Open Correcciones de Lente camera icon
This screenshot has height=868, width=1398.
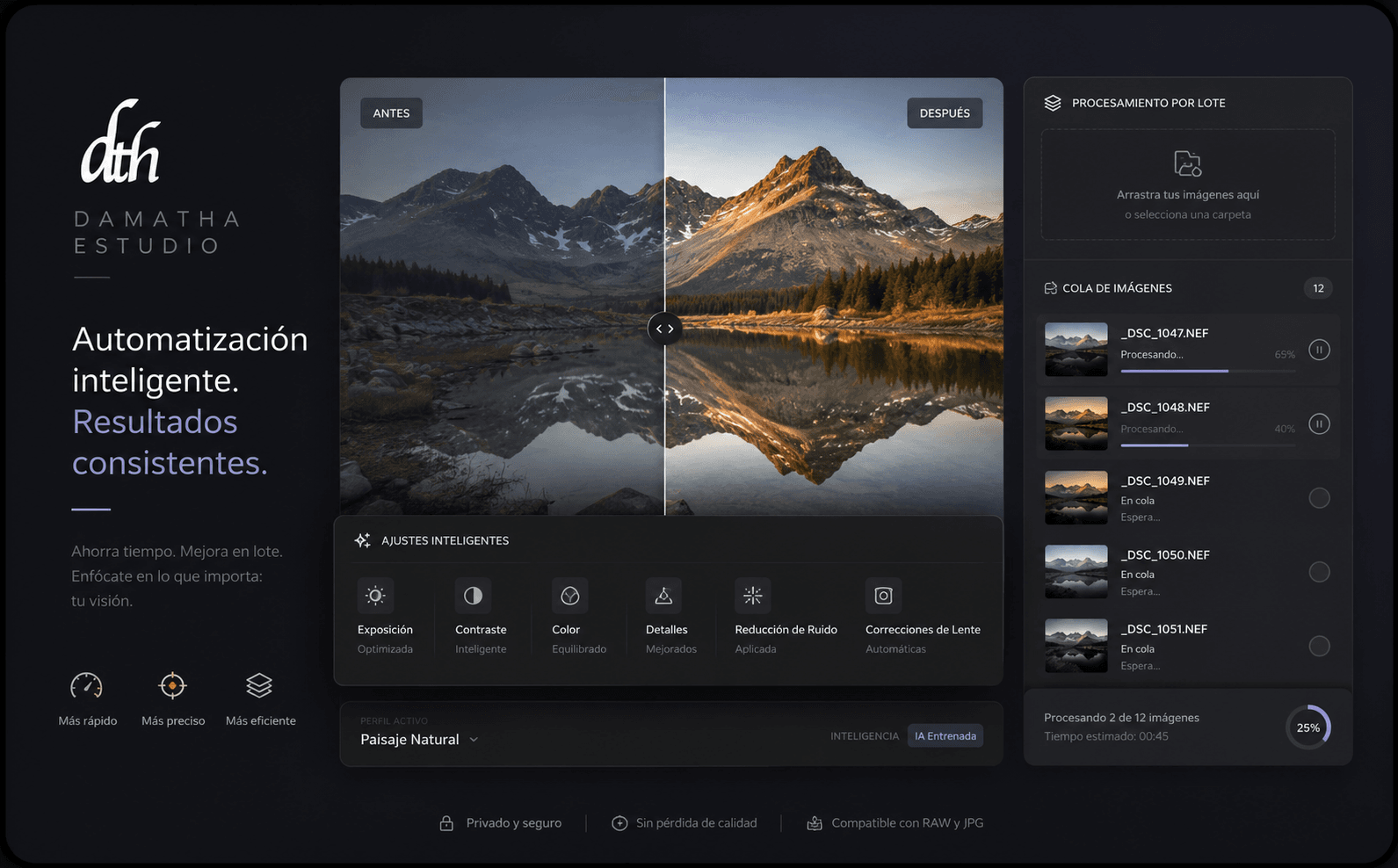pyautogui.click(x=883, y=596)
